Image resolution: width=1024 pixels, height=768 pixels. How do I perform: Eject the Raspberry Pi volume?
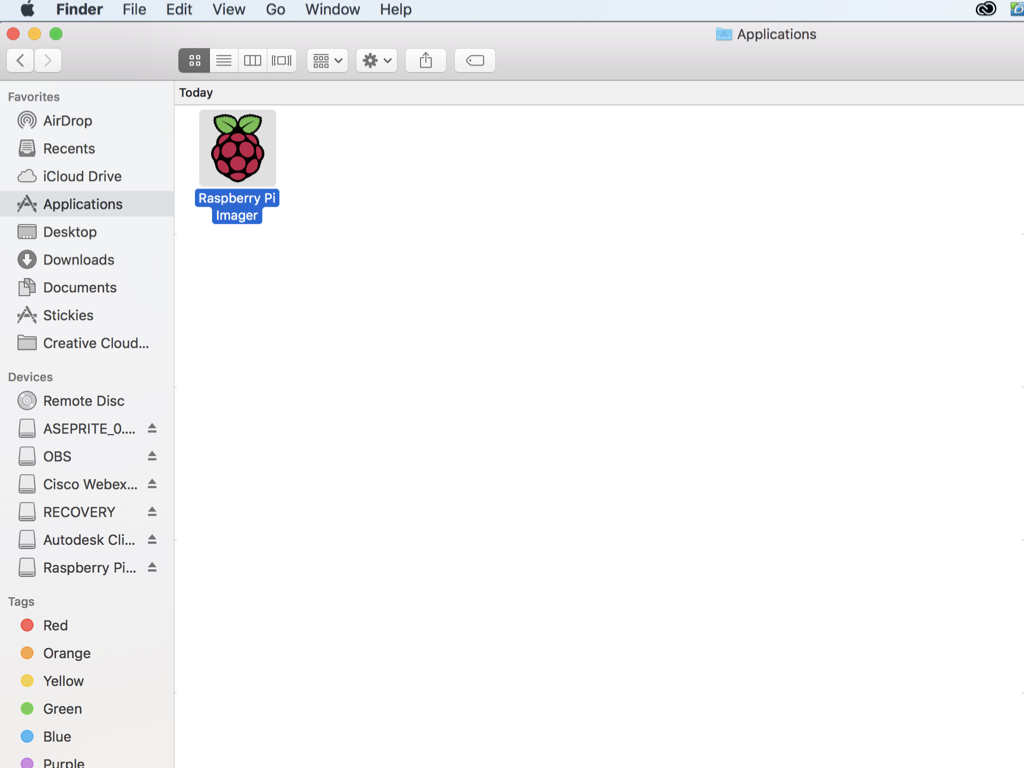pos(152,568)
